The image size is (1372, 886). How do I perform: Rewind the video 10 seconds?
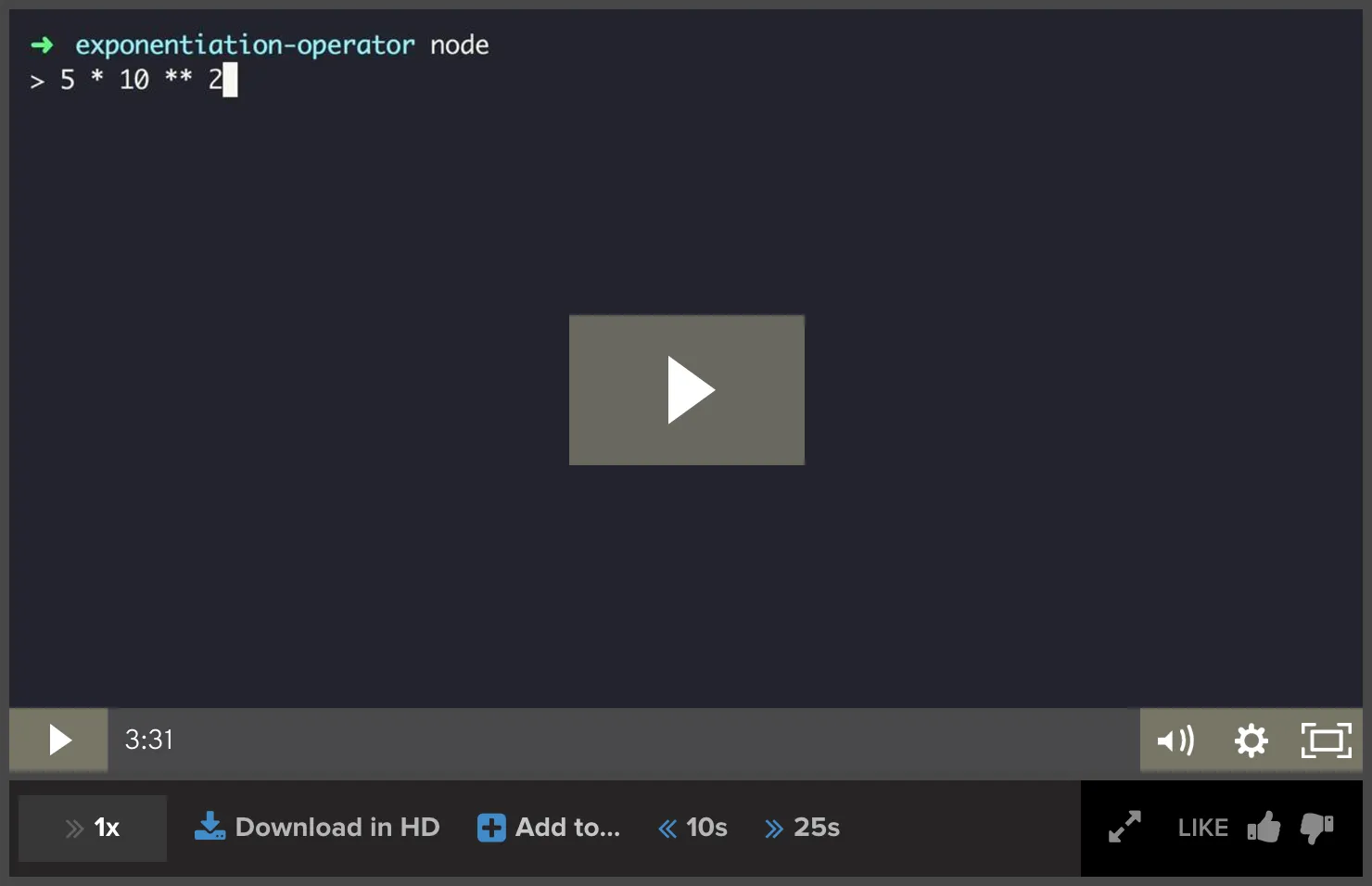[692, 828]
